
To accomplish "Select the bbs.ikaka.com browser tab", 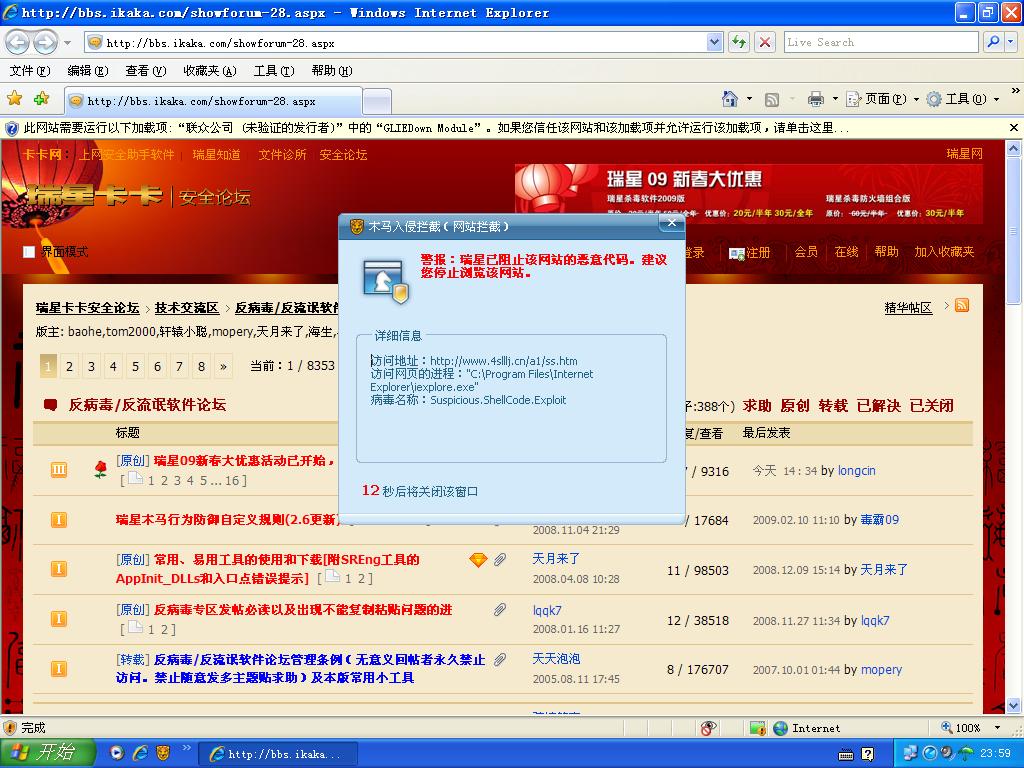I will point(213,101).
